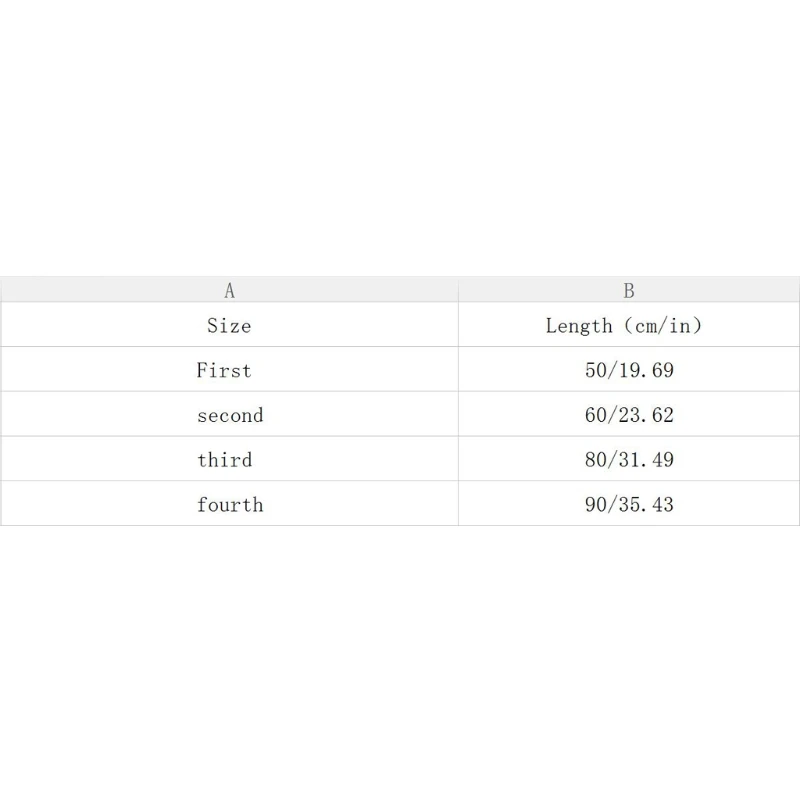Click the cell labeled Size

coord(229,325)
